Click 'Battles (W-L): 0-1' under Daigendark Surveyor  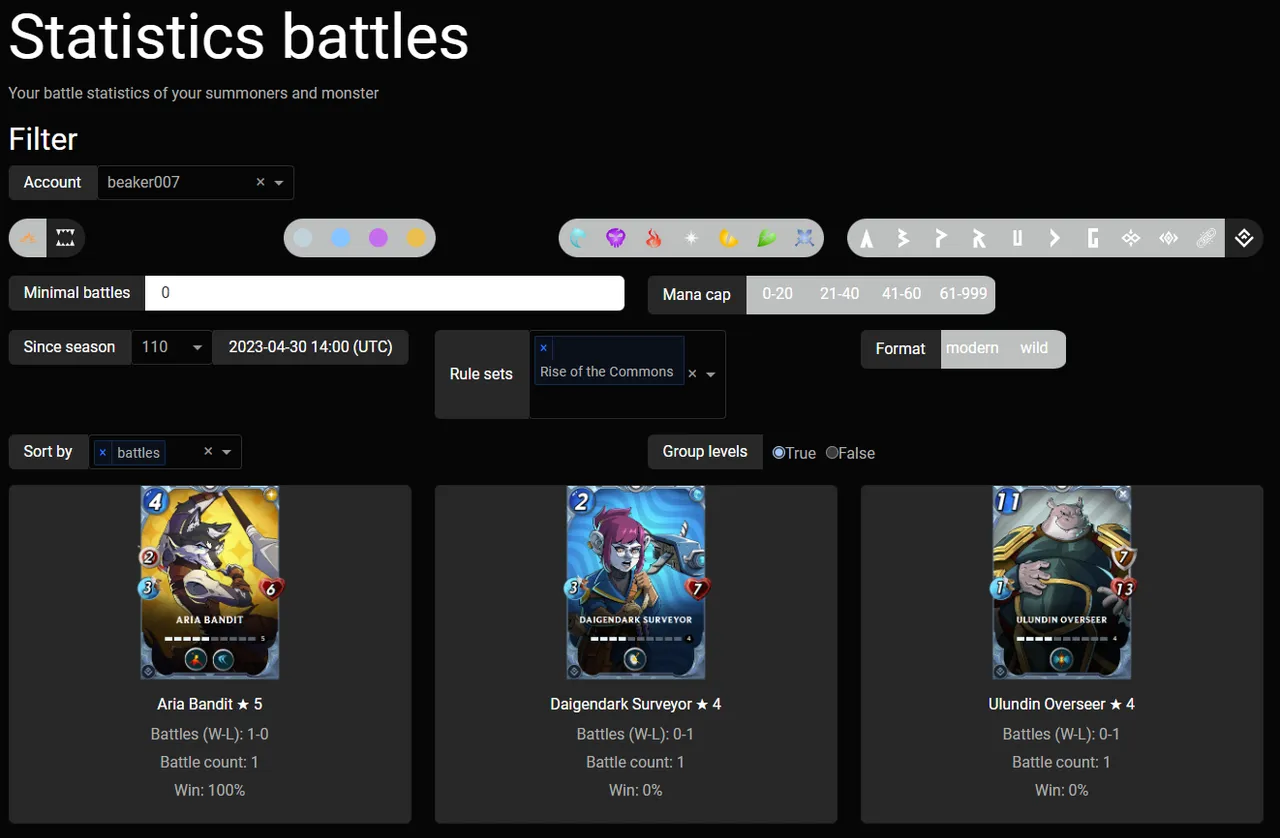[x=636, y=734]
